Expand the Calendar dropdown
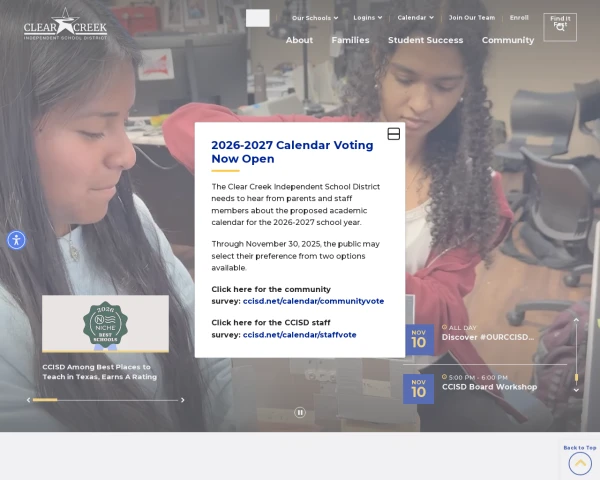The height and width of the screenshot is (480, 600). tap(416, 18)
